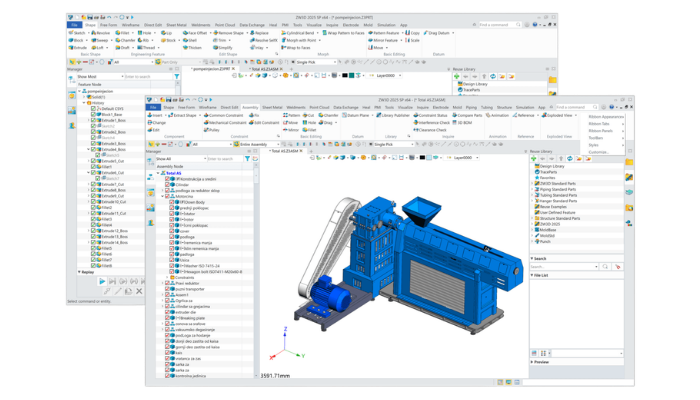700x400 pixels.
Task: Open ZW3D Standard Parts in Reuse Library
Action: 558,183
